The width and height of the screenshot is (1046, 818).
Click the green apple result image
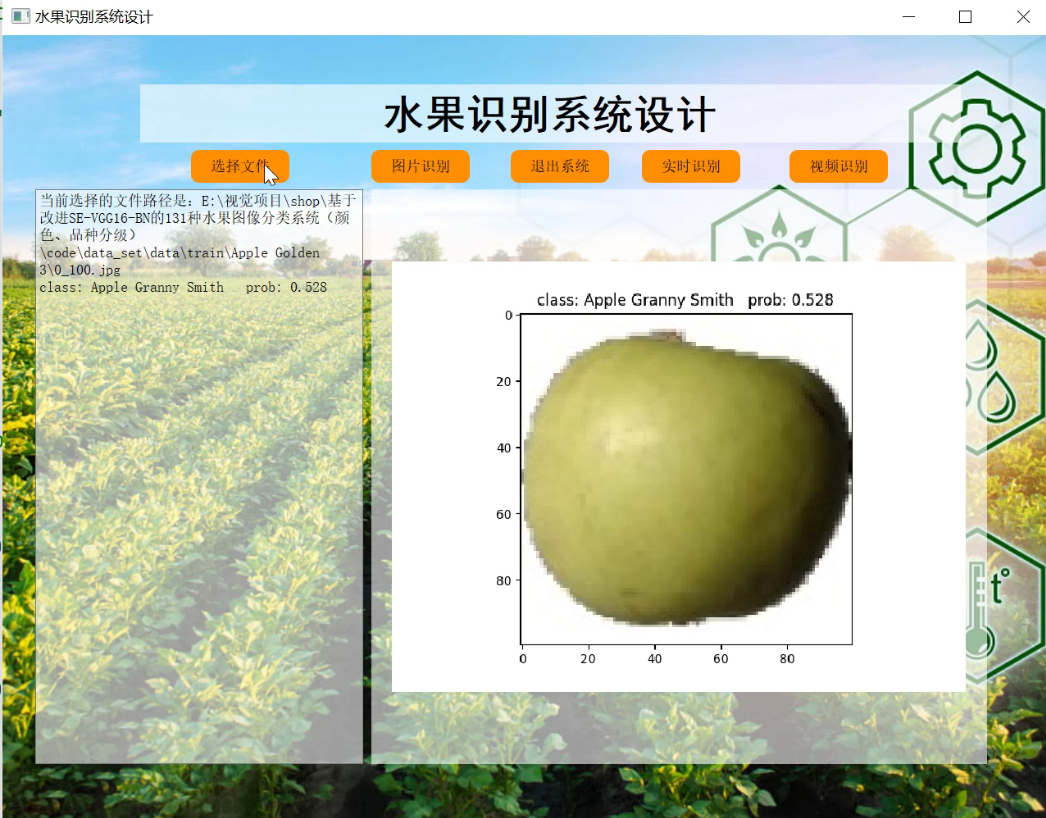click(x=686, y=478)
